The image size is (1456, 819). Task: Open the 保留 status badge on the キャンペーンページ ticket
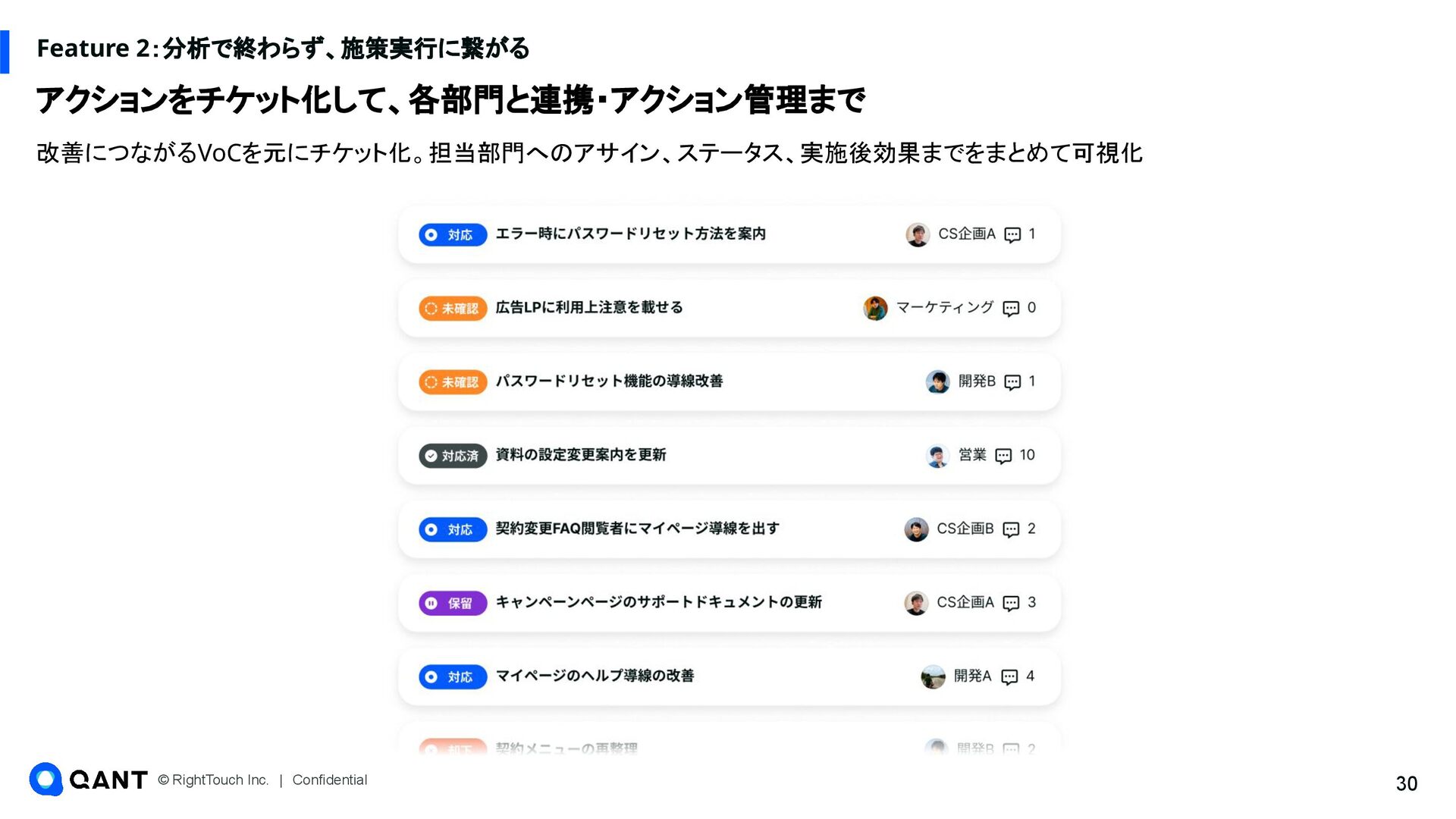[452, 603]
